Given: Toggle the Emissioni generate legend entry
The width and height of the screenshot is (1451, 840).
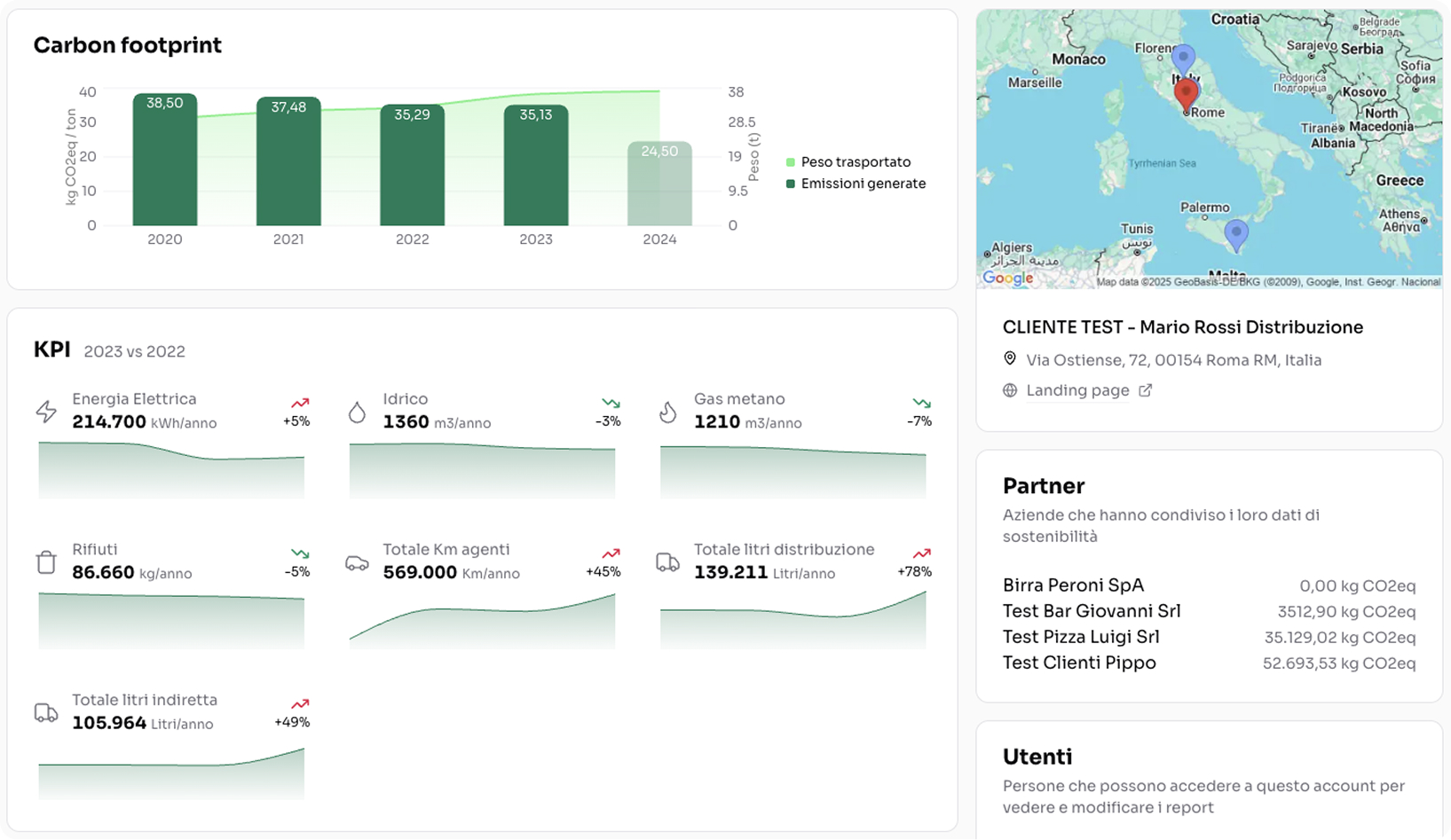Looking at the screenshot, I should click(x=862, y=184).
